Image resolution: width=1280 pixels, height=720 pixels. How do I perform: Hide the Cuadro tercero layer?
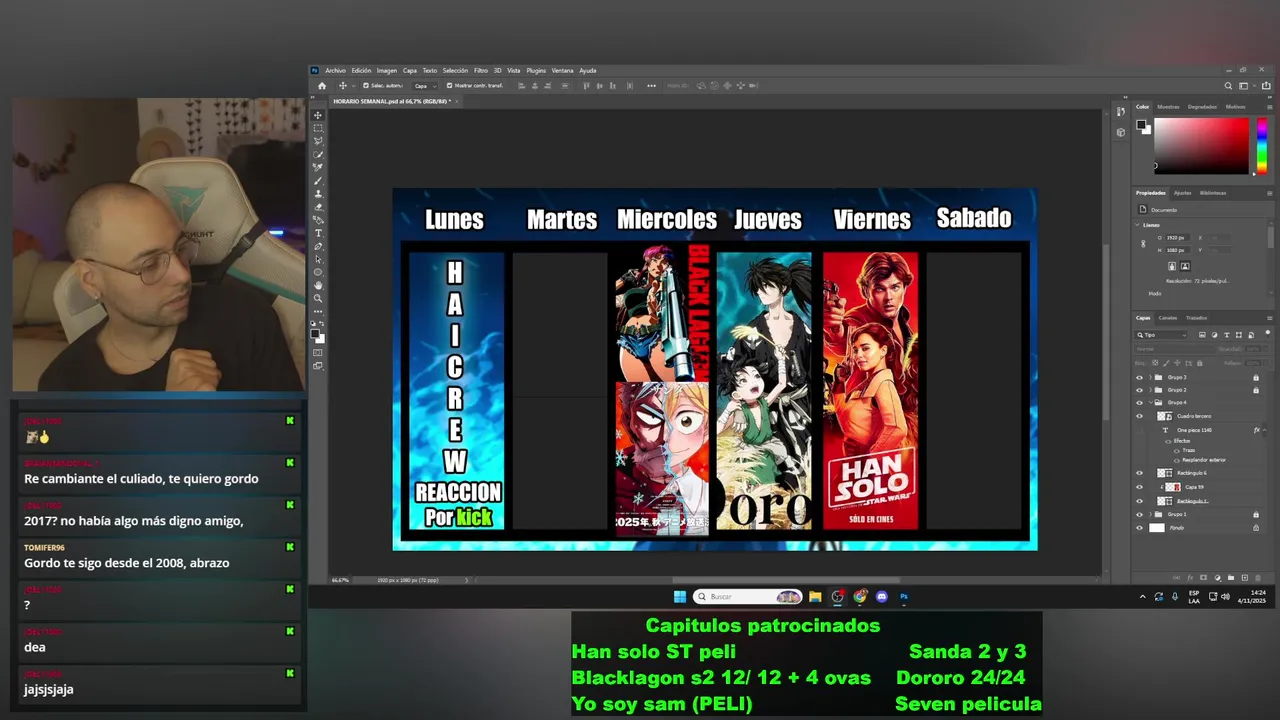click(1140, 416)
